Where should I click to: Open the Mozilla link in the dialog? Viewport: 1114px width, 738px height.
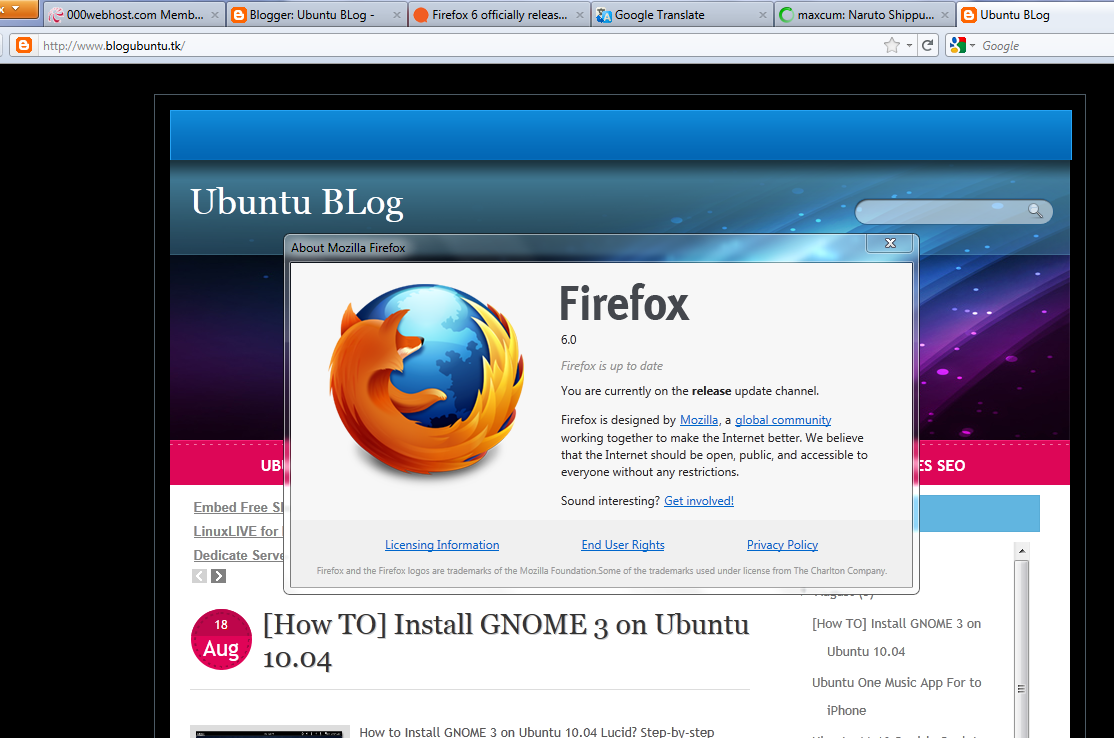click(x=699, y=420)
